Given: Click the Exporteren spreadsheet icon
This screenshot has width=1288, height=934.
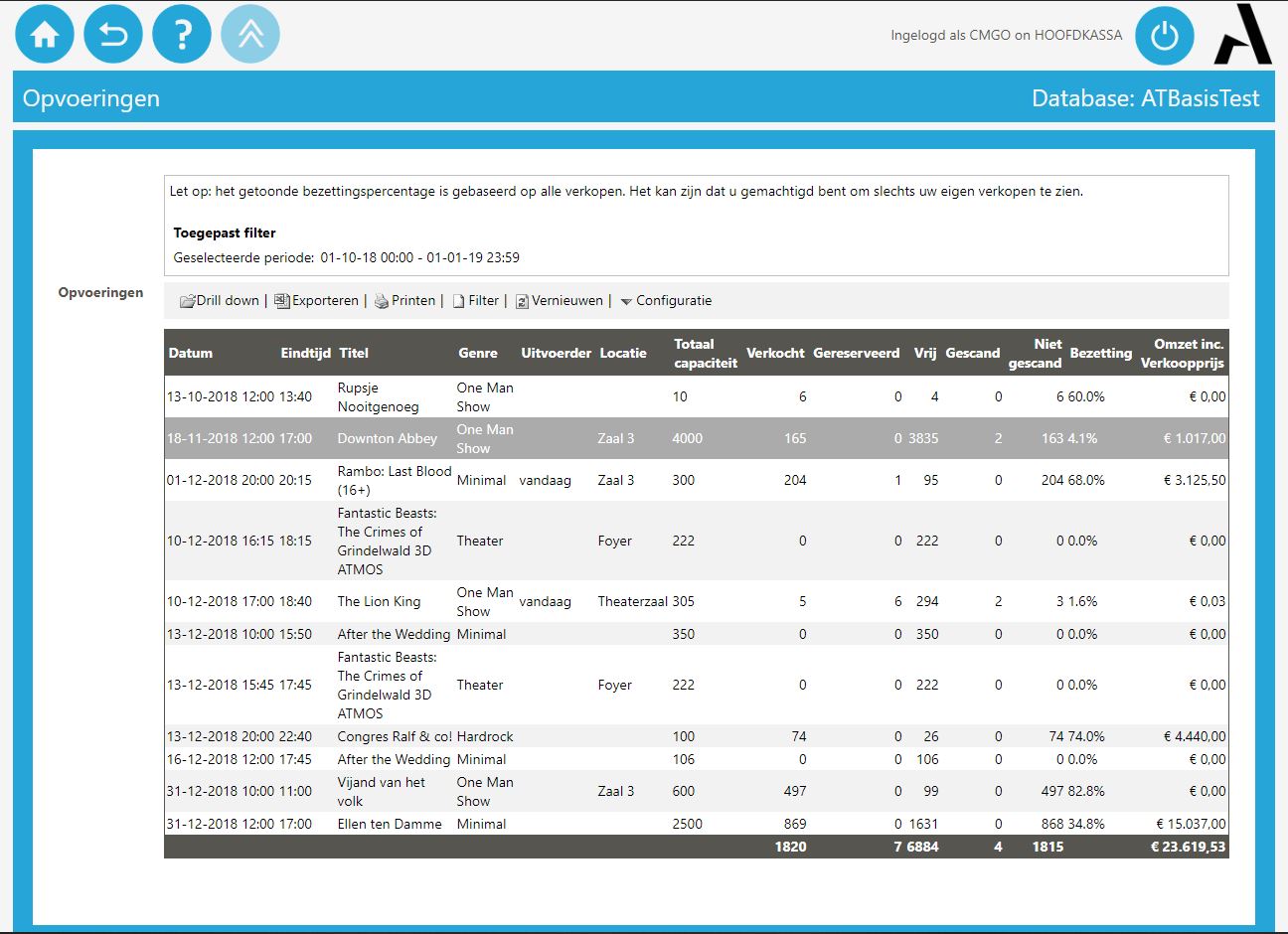Looking at the screenshot, I should (282, 301).
